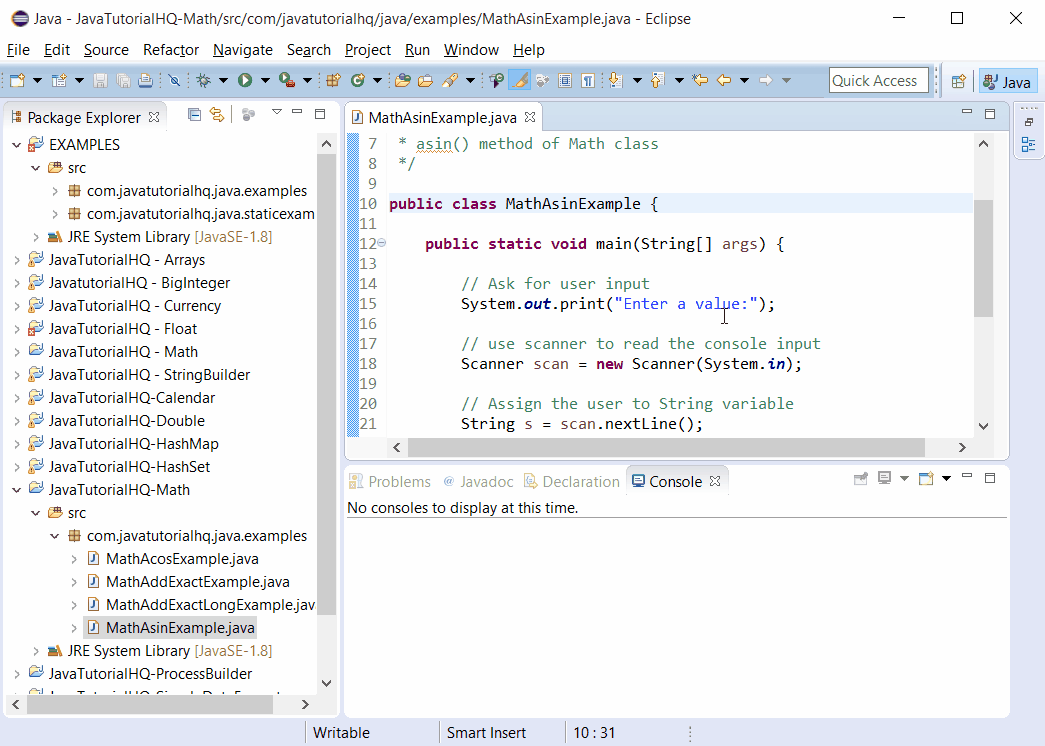This screenshot has height=746, width=1045.
Task: Click the Open Type icon
Action: click(x=403, y=81)
